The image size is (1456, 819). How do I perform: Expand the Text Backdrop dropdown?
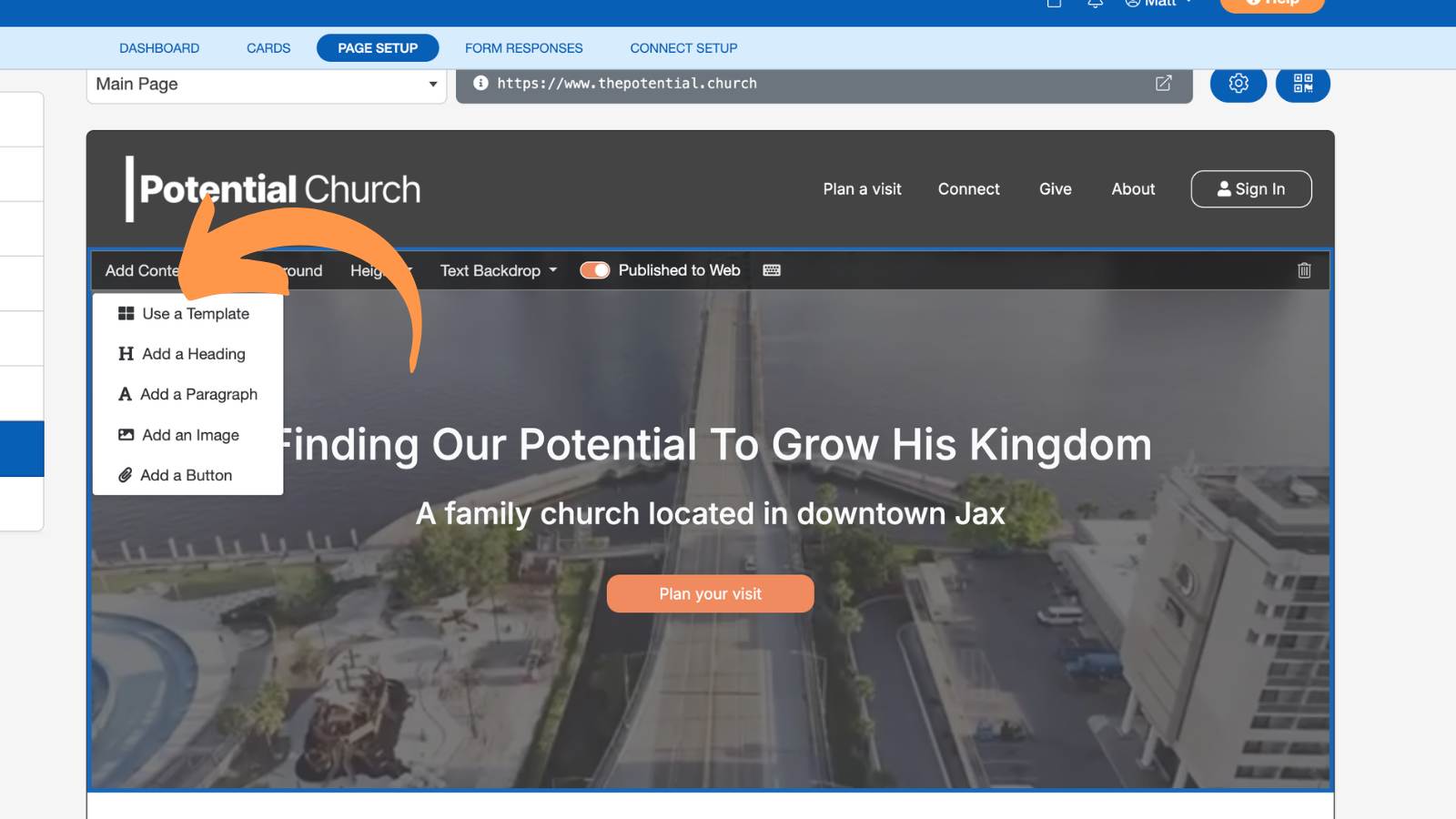[x=499, y=270]
